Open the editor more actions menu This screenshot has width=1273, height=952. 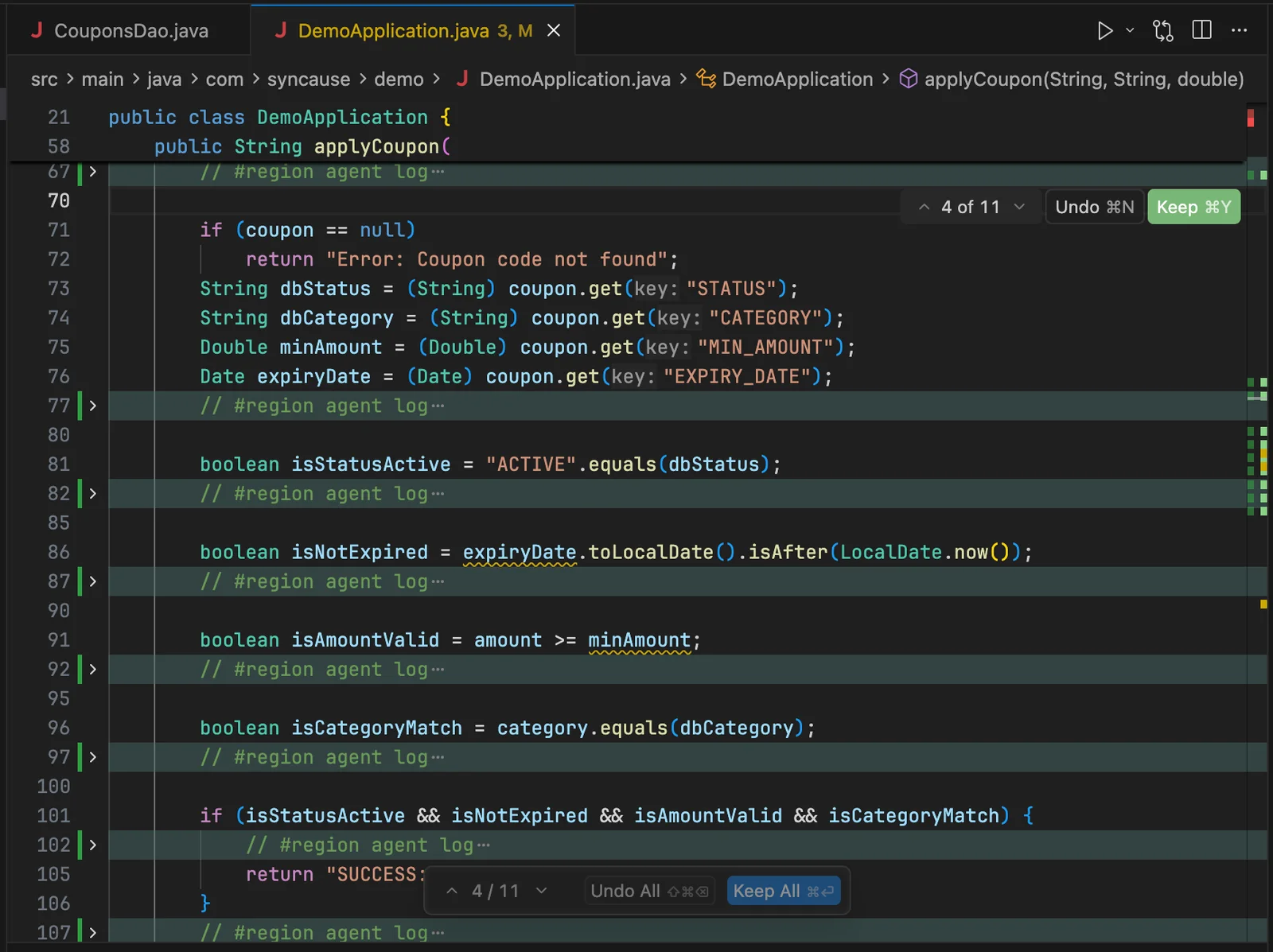(x=1239, y=31)
